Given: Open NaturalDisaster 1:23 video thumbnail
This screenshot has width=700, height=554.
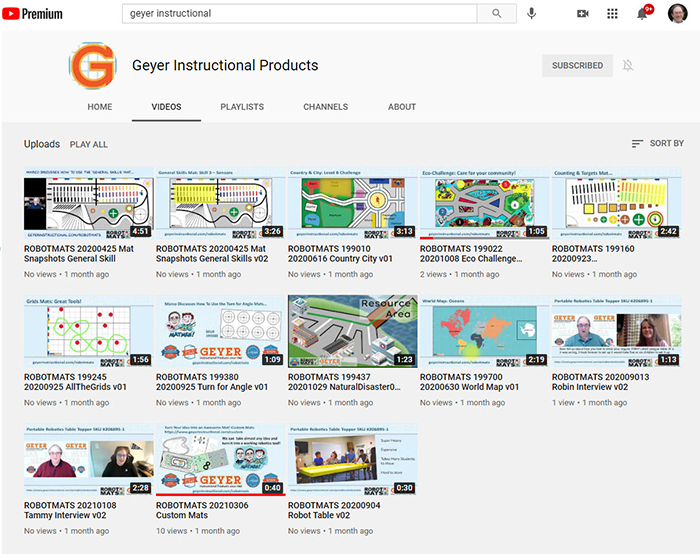Looking at the screenshot, I should pyautogui.click(x=353, y=331).
